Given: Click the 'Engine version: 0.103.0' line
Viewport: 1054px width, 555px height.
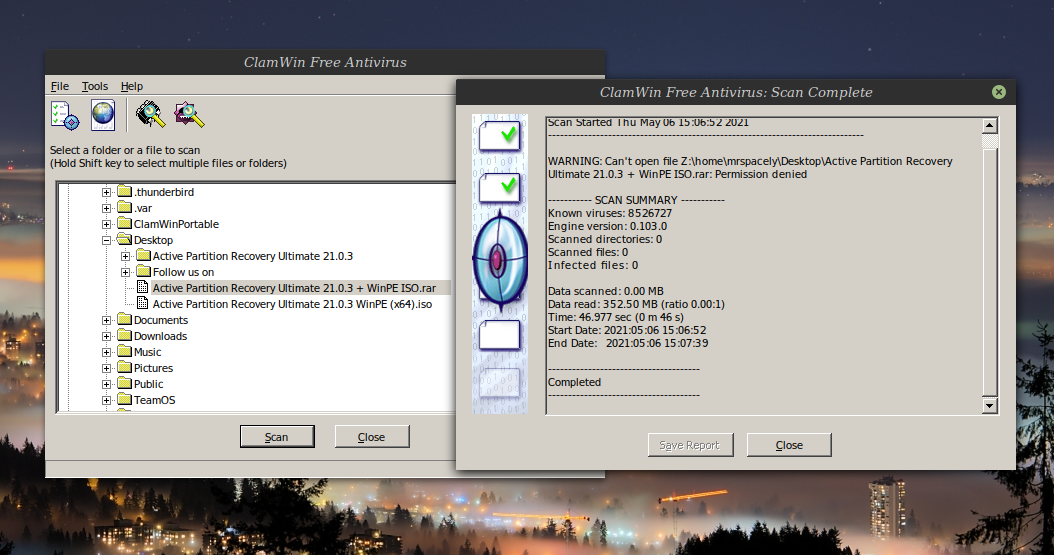Looking at the screenshot, I should point(607,226).
